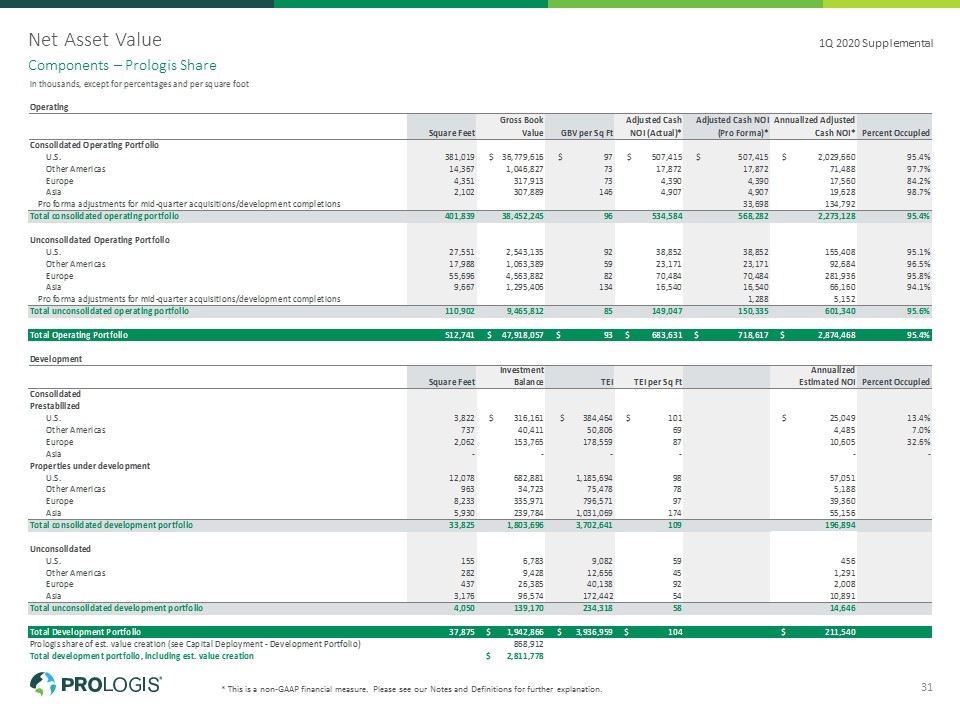Click the 'Unconsolidated' development row label
Viewport: 960px width, 720px height.
pyautogui.click(x=60, y=549)
